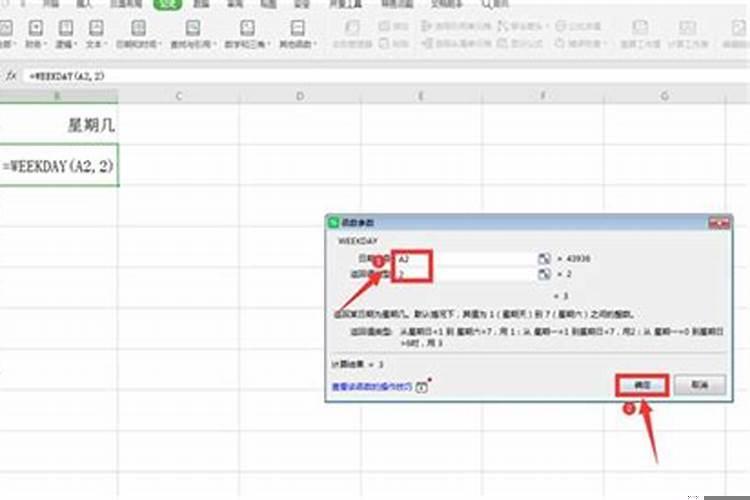
Task: Open the 逻辑 logical functions icon
Action: tap(66, 30)
